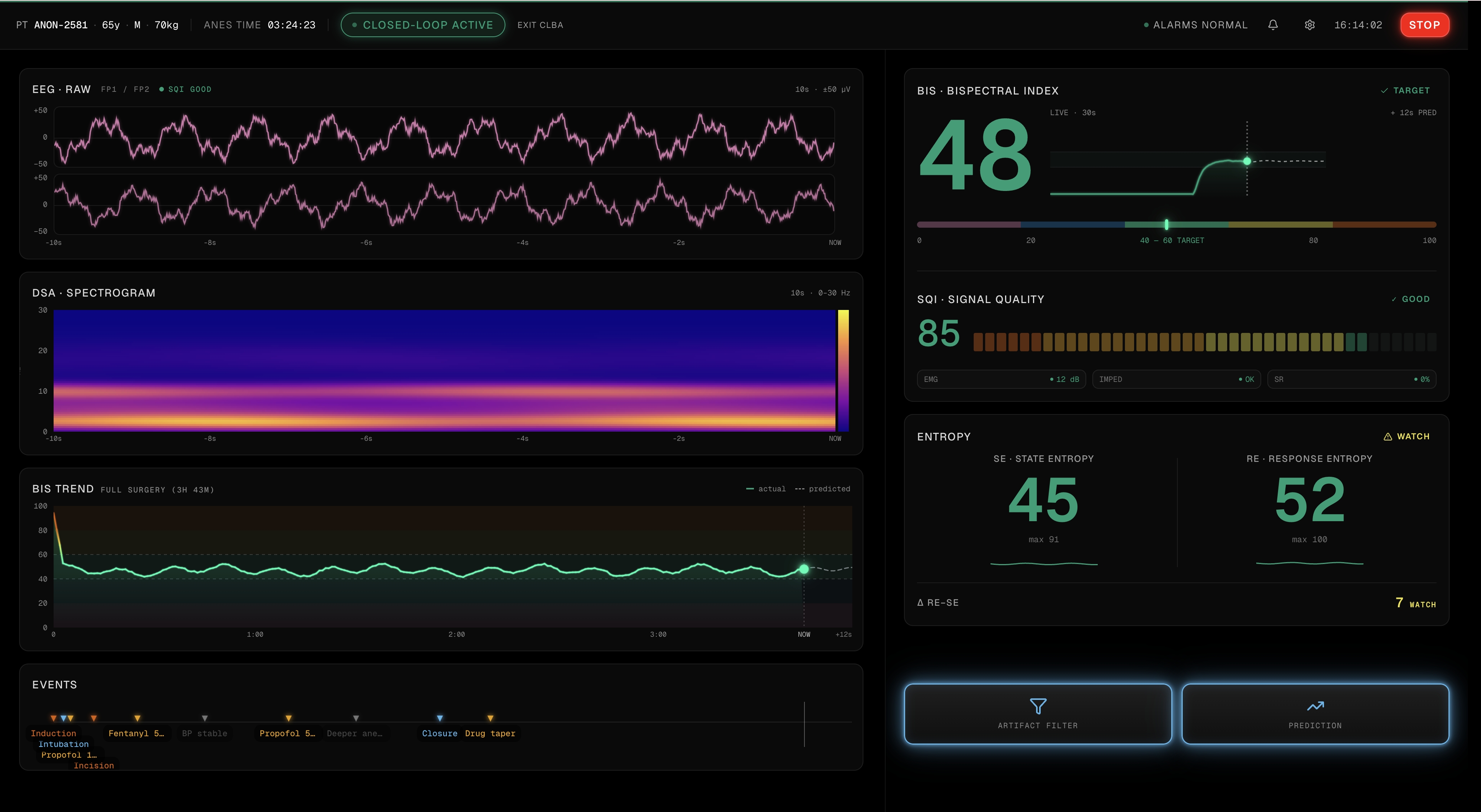This screenshot has height=812, width=1481.
Task: Click the red STOP button
Action: click(x=1424, y=25)
